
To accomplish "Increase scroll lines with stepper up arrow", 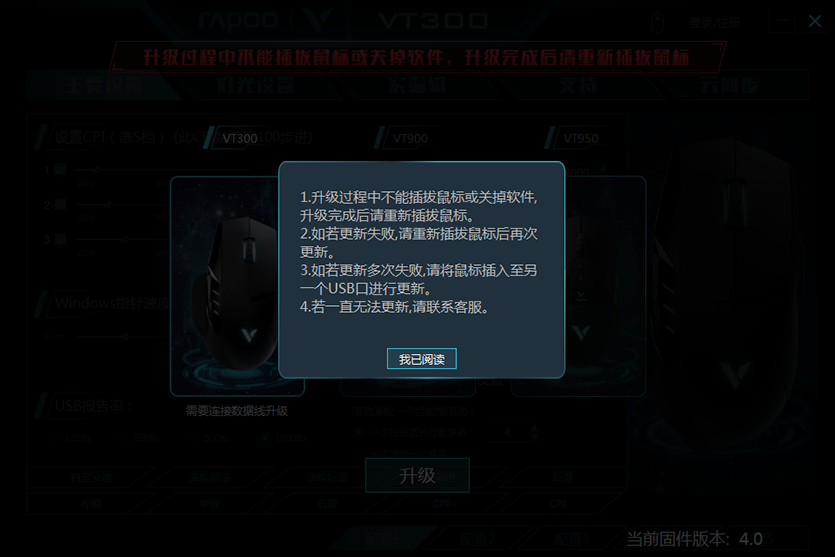I will pyautogui.click(x=534, y=428).
